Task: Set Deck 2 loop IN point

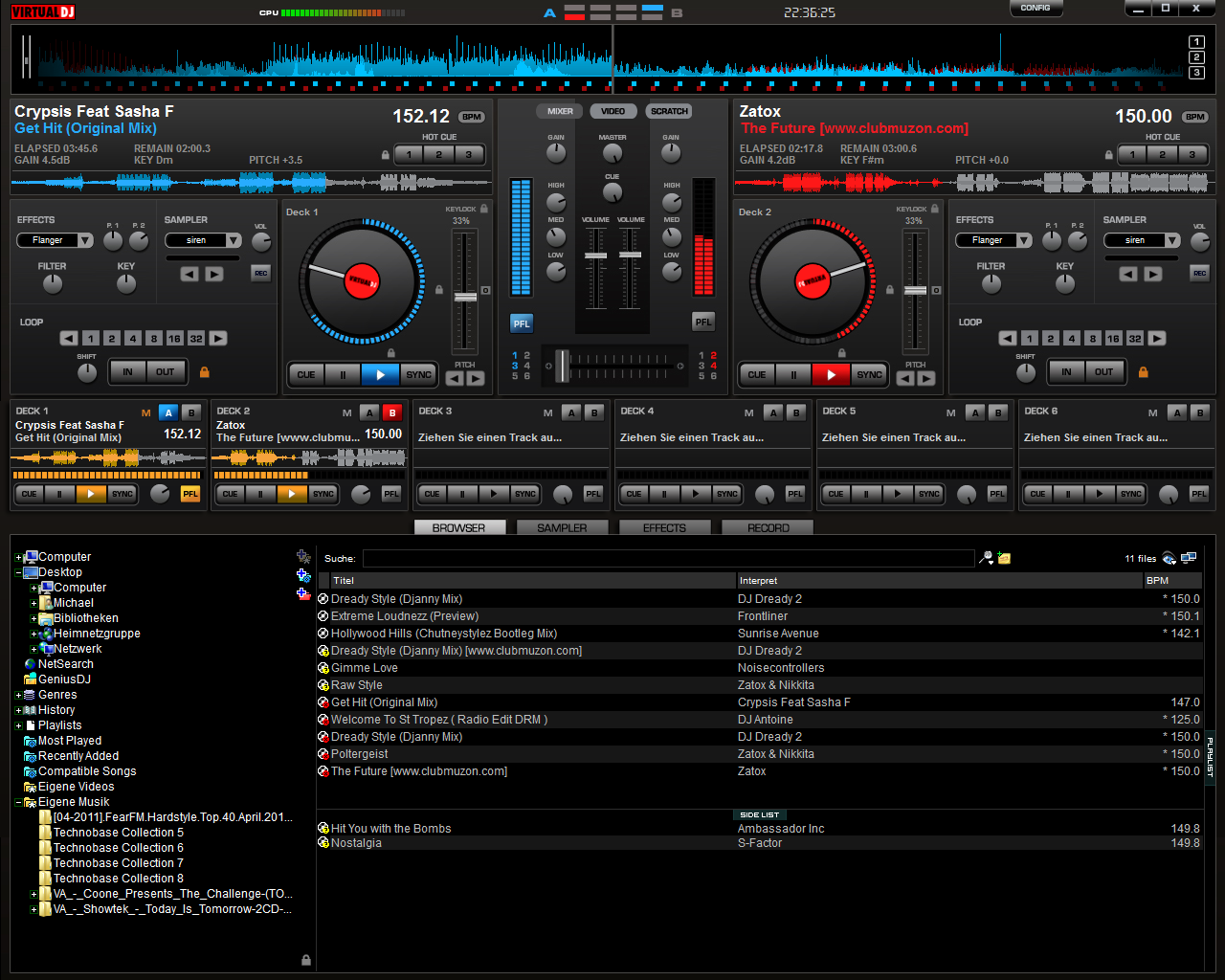Action: click(1066, 372)
